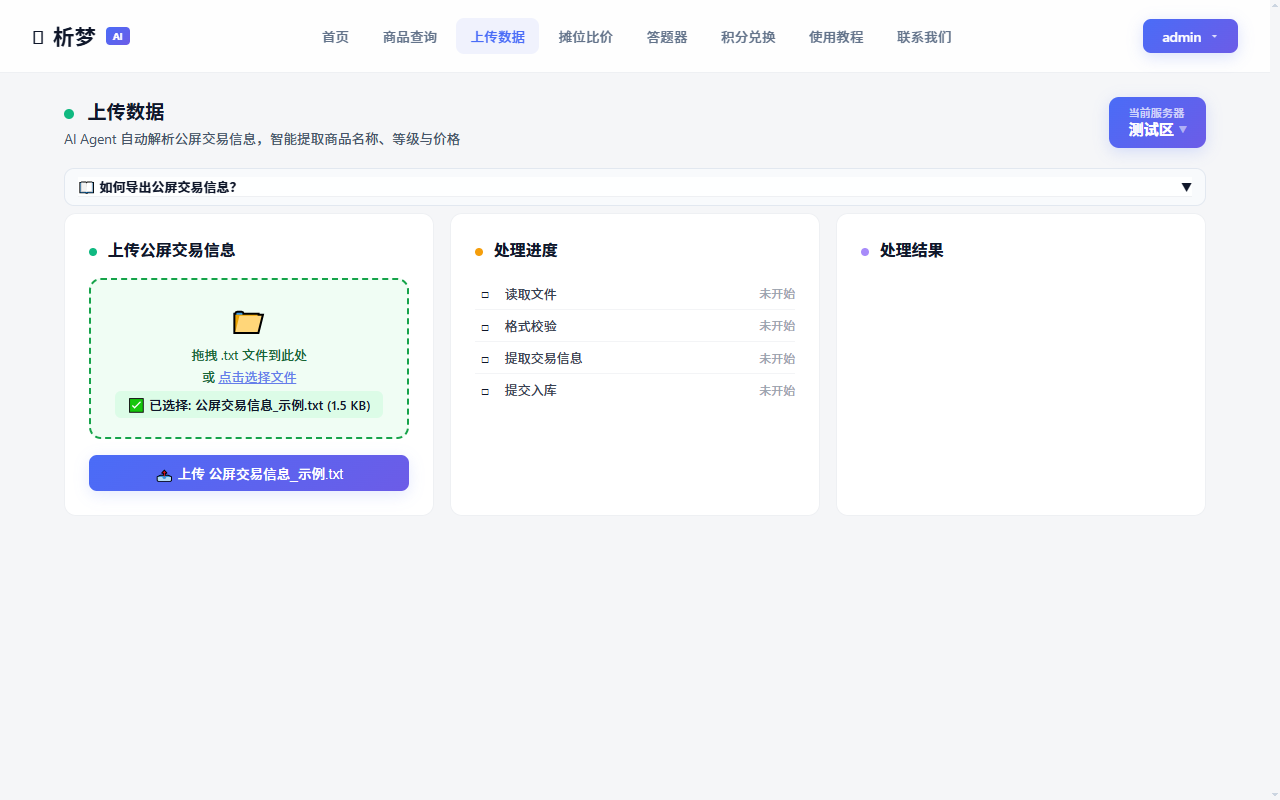This screenshot has width=1280, height=800.
Task: Click the 格式校验 step label
Action: click(531, 326)
